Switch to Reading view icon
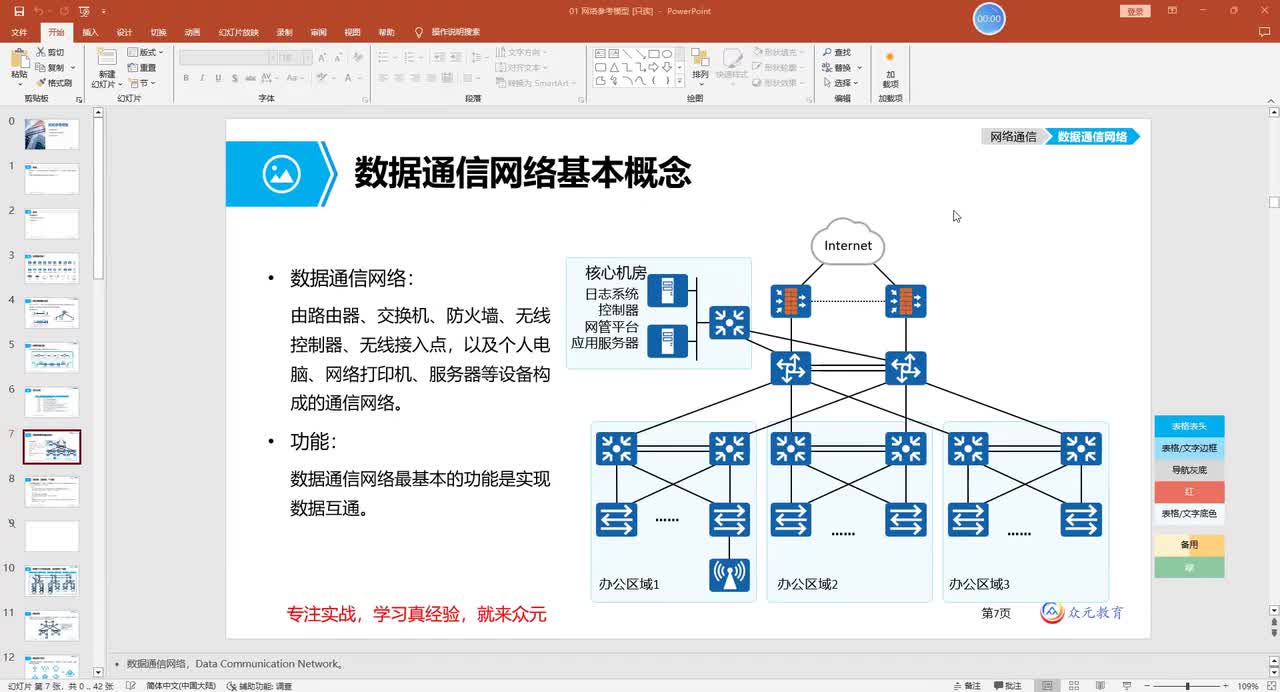Viewport: 1280px width, 692px height. 1099,686
